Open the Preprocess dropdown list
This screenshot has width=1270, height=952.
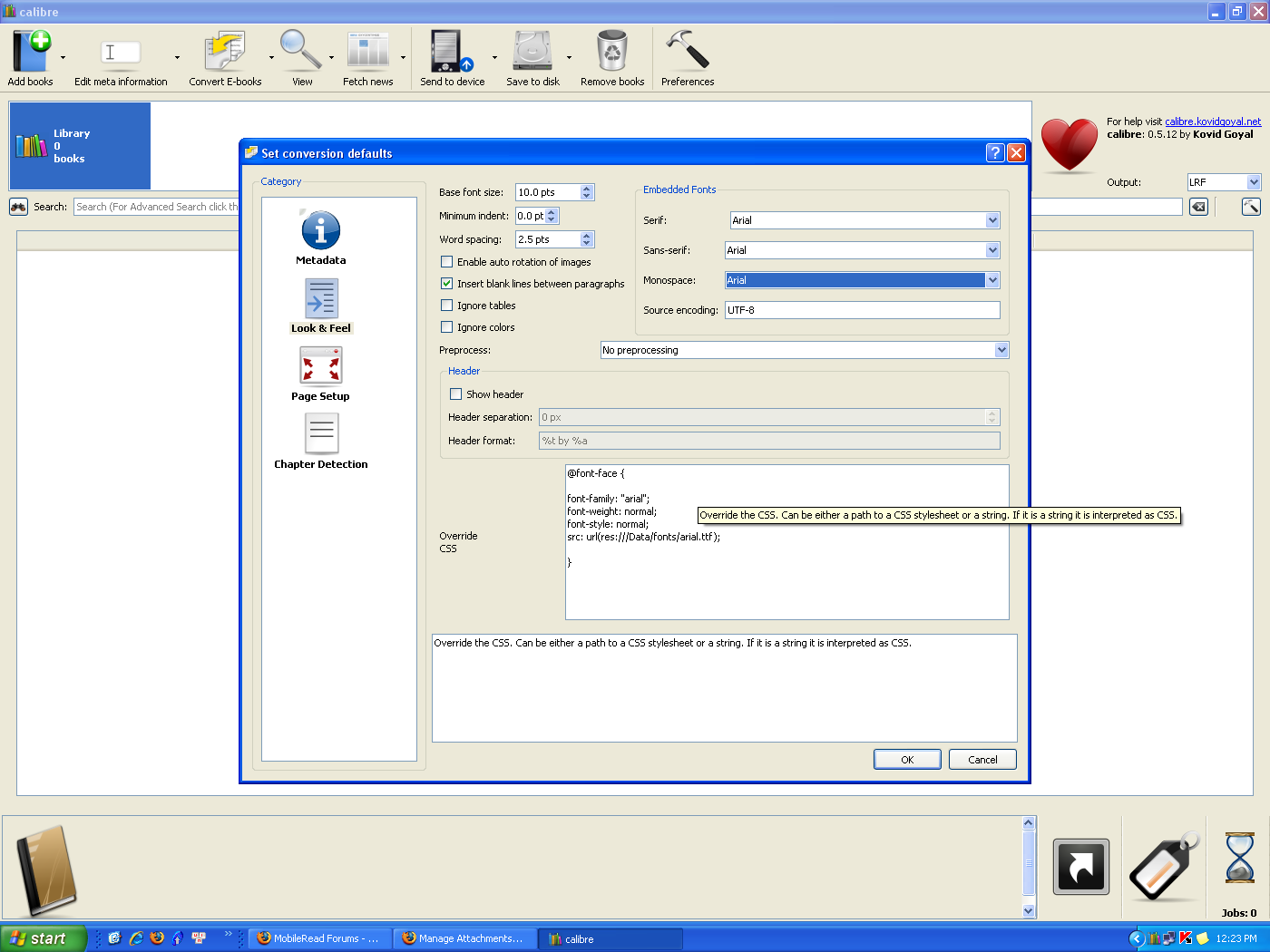point(1001,350)
